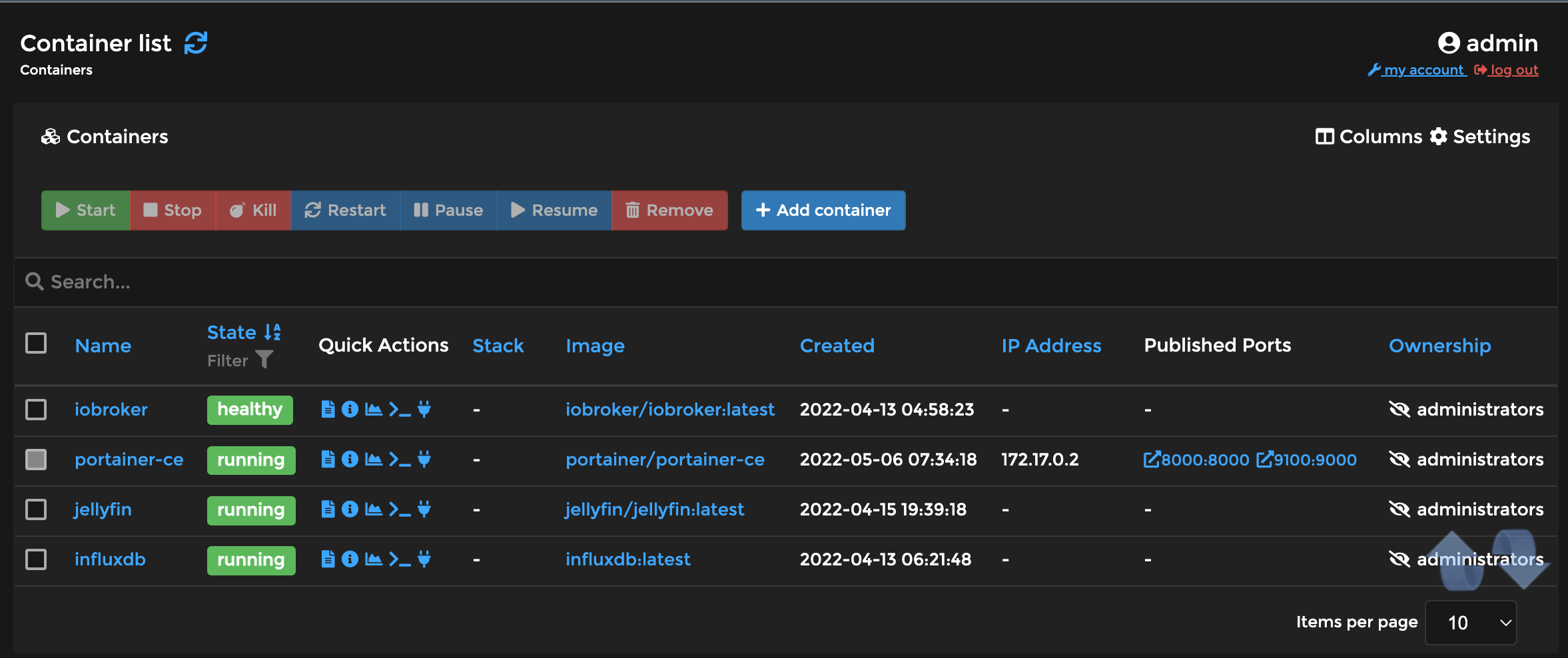The width and height of the screenshot is (1568, 658).
Task: Click the Stop button
Action: pos(173,210)
